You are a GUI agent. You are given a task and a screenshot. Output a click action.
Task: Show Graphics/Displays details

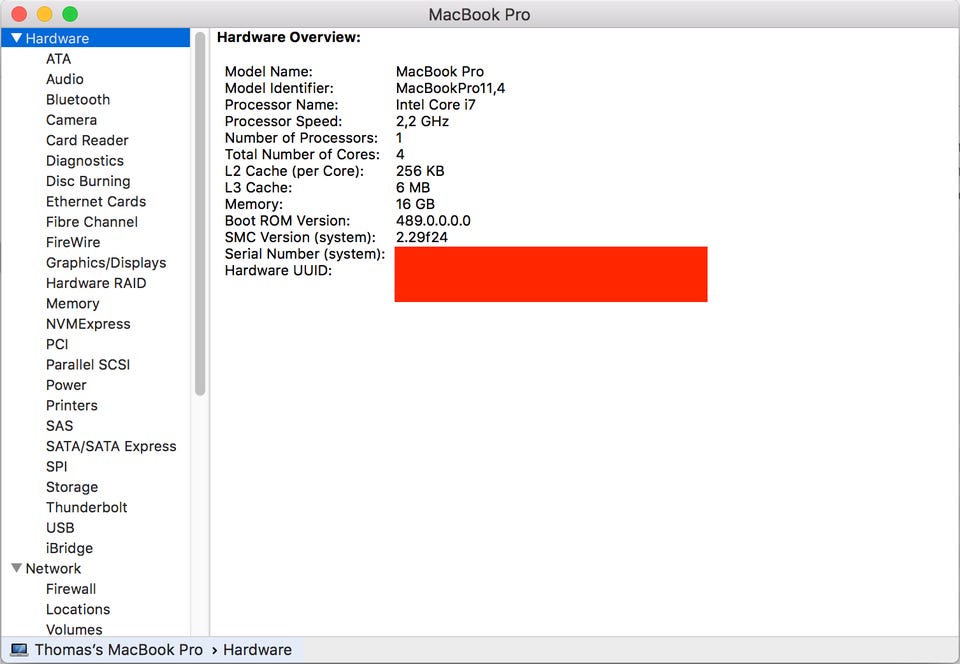point(106,263)
